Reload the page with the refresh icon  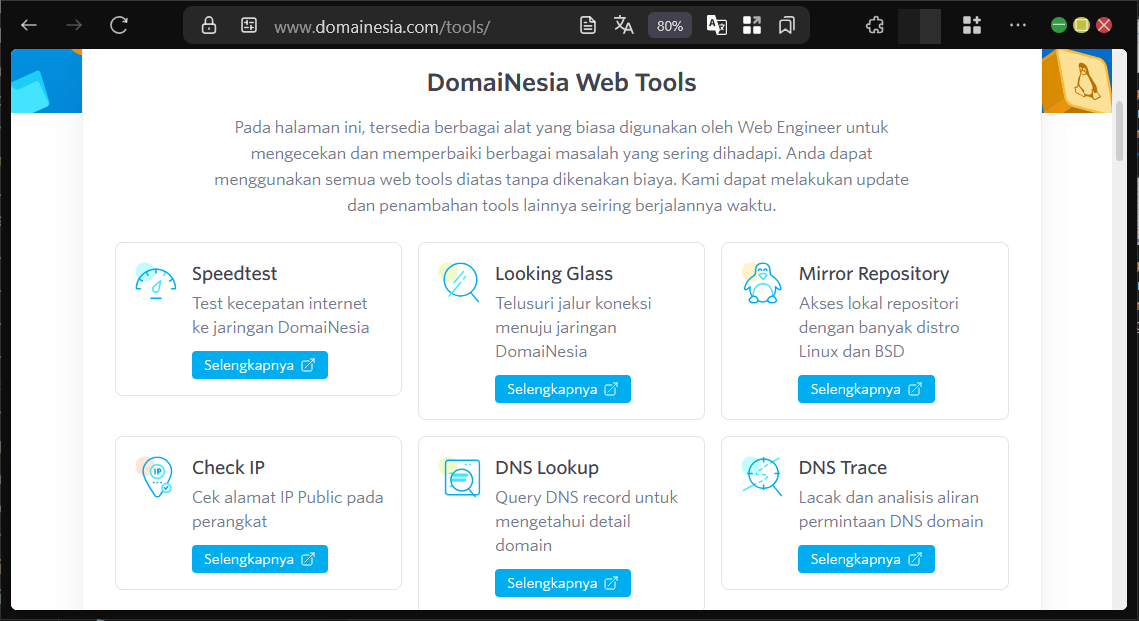119,25
